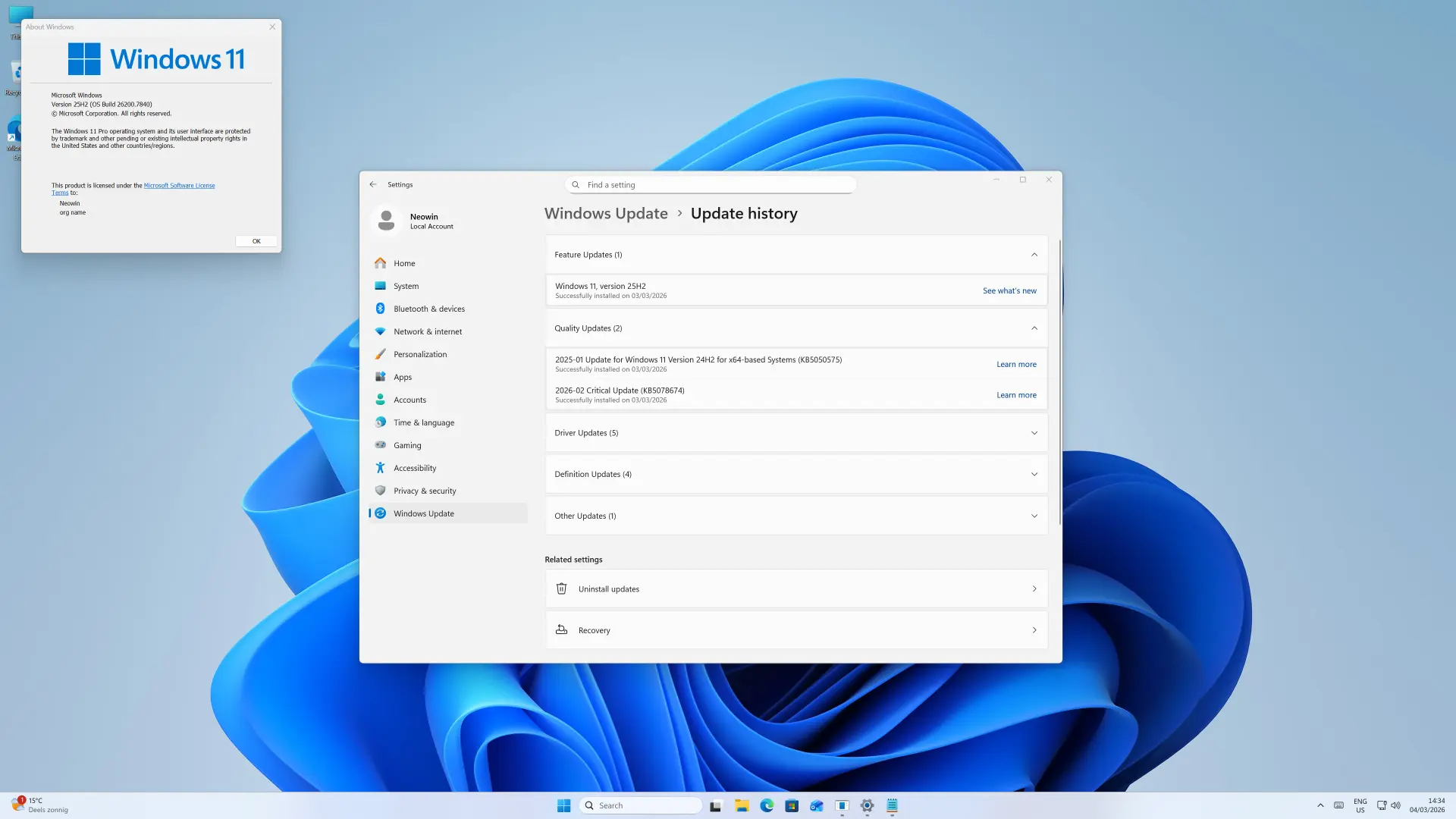Open Bluetooth & devices settings
The image size is (1456, 819).
point(428,309)
